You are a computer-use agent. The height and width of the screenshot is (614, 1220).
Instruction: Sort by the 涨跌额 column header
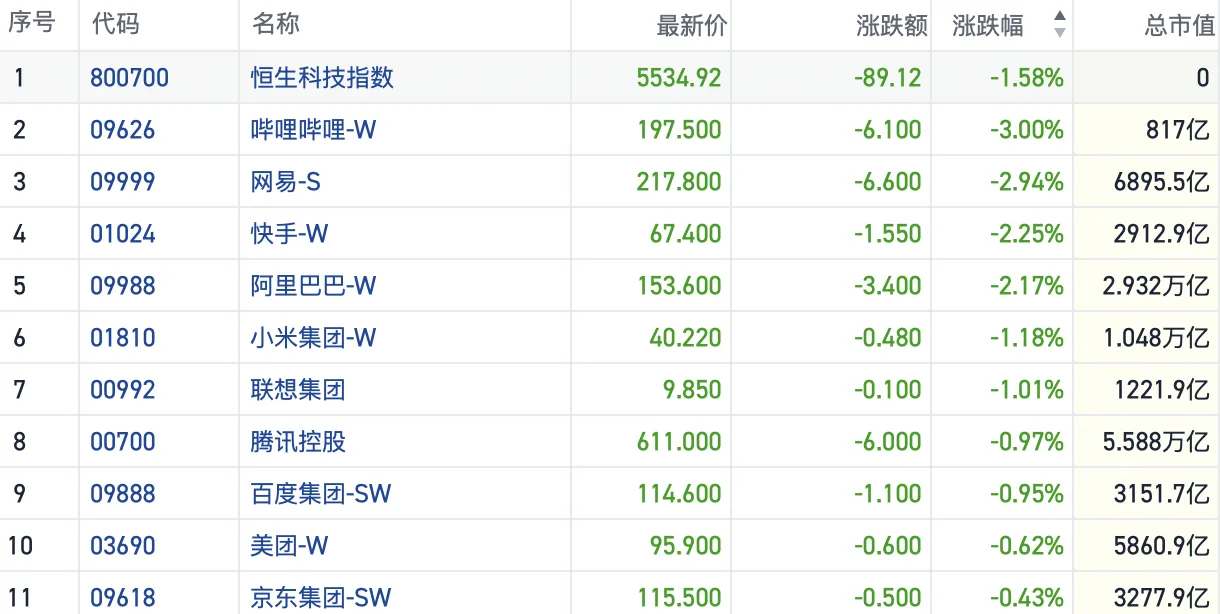[892, 25]
